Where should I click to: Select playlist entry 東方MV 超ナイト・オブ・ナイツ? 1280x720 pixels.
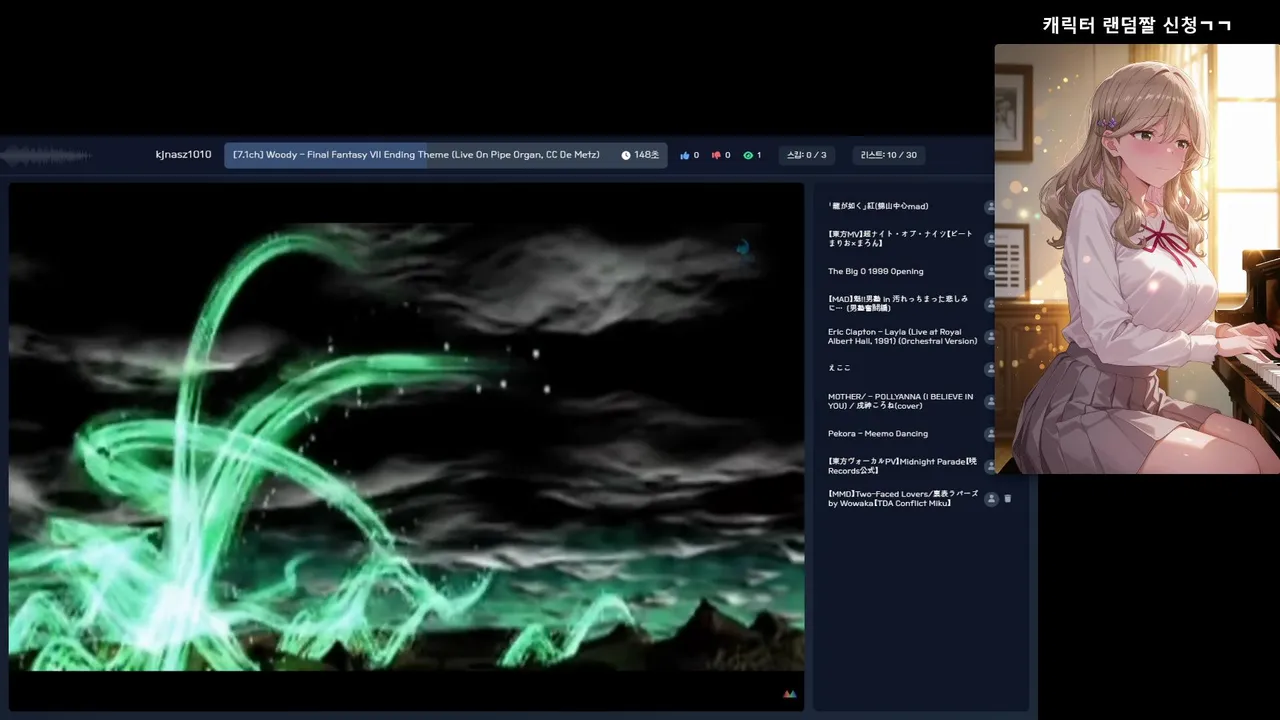click(x=900, y=239)
